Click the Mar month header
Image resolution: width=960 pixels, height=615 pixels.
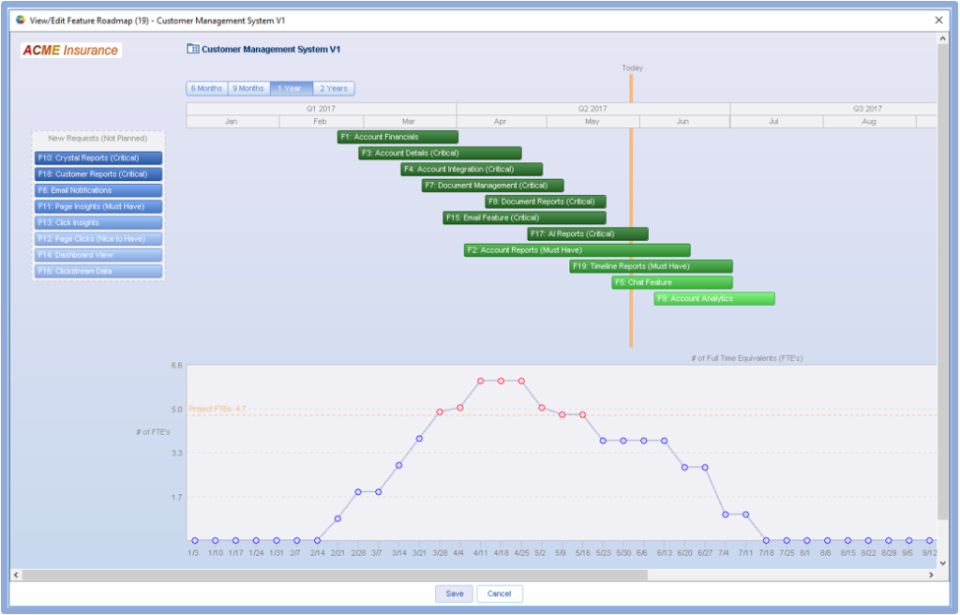pyautogui.click(x=408, y=121)
